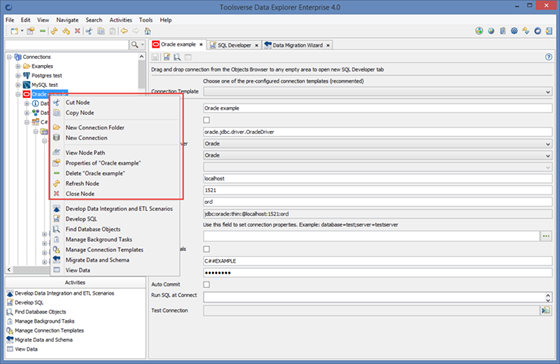
Task: Switch to the SQL Developer tab
Action: (234, 45)
